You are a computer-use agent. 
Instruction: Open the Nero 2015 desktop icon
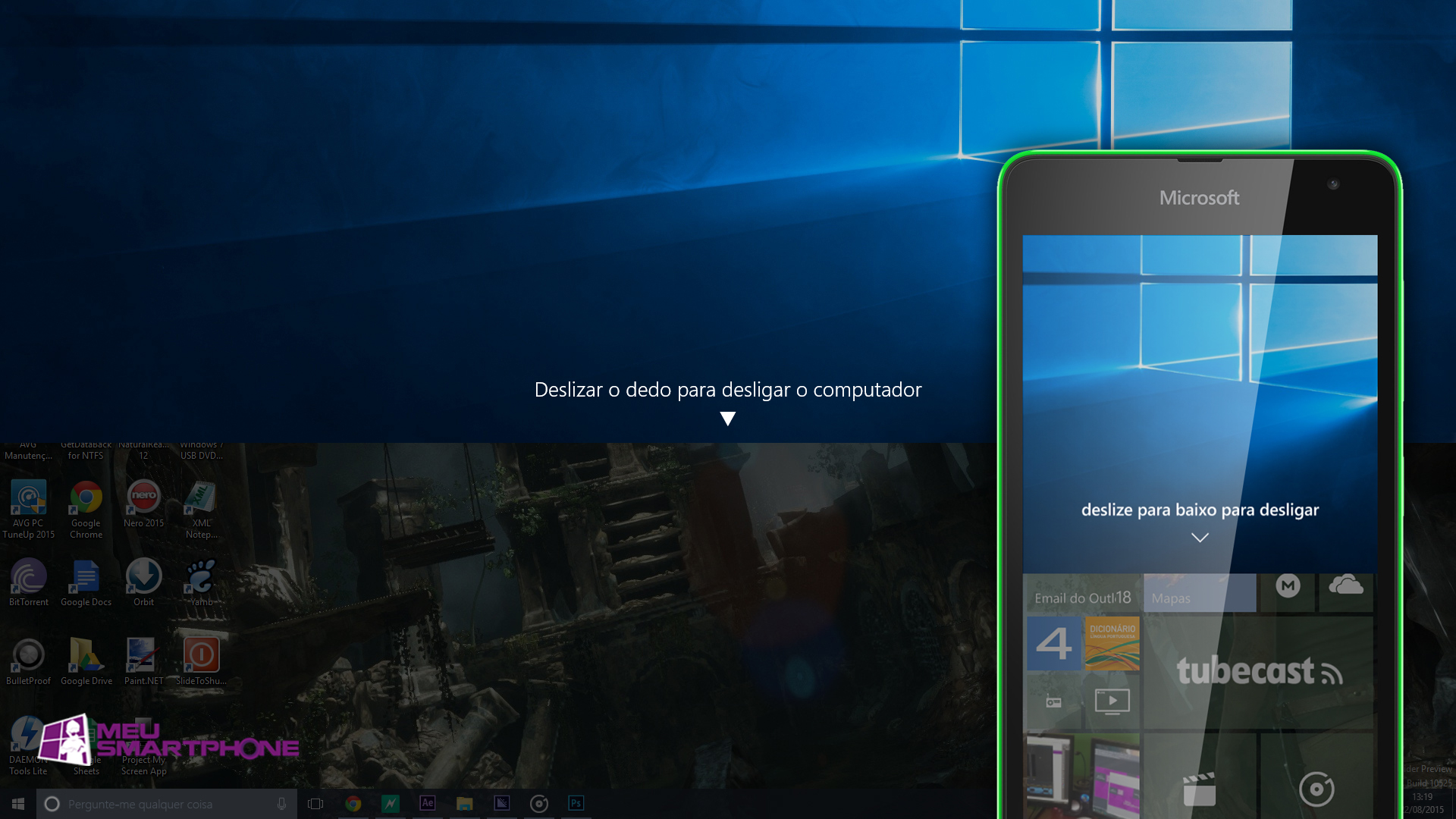click(x=143, y=504)
